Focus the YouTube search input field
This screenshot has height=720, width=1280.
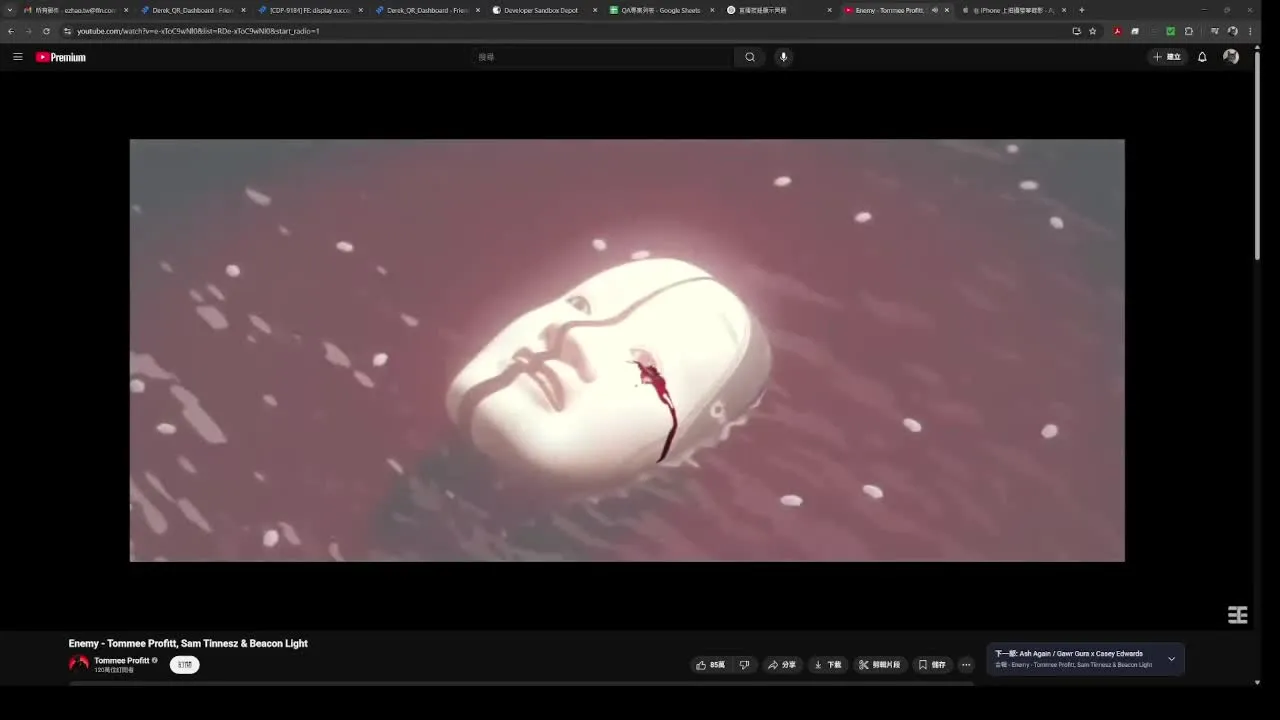click(600, 57)
